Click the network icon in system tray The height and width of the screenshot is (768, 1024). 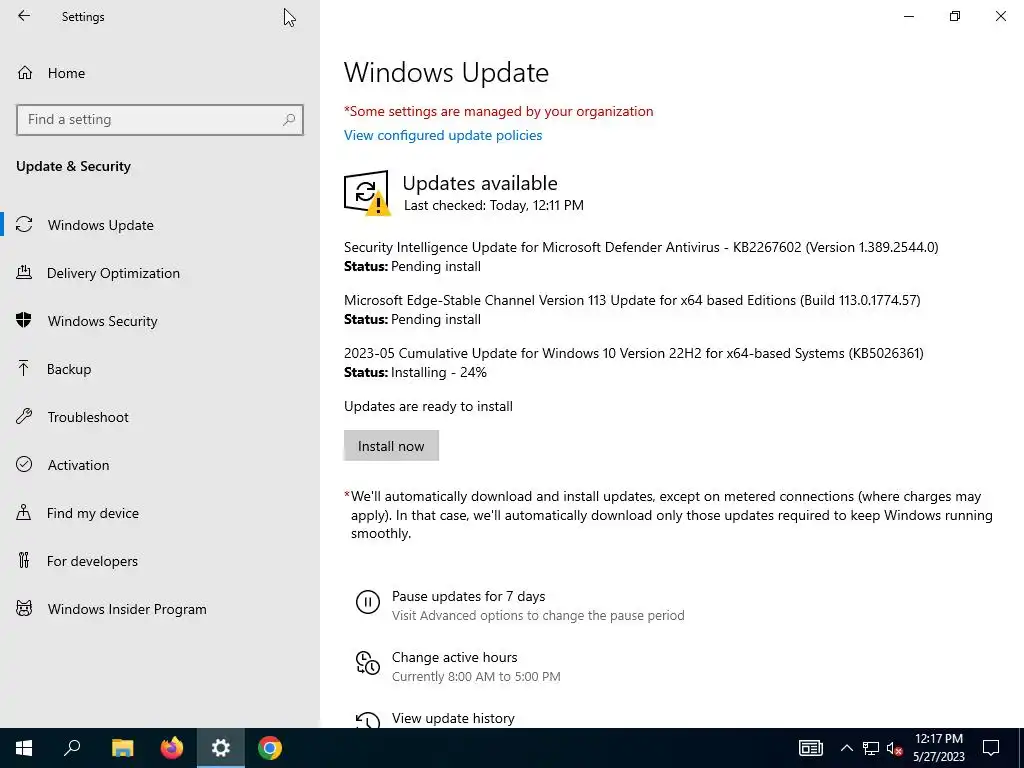(871, 748)
